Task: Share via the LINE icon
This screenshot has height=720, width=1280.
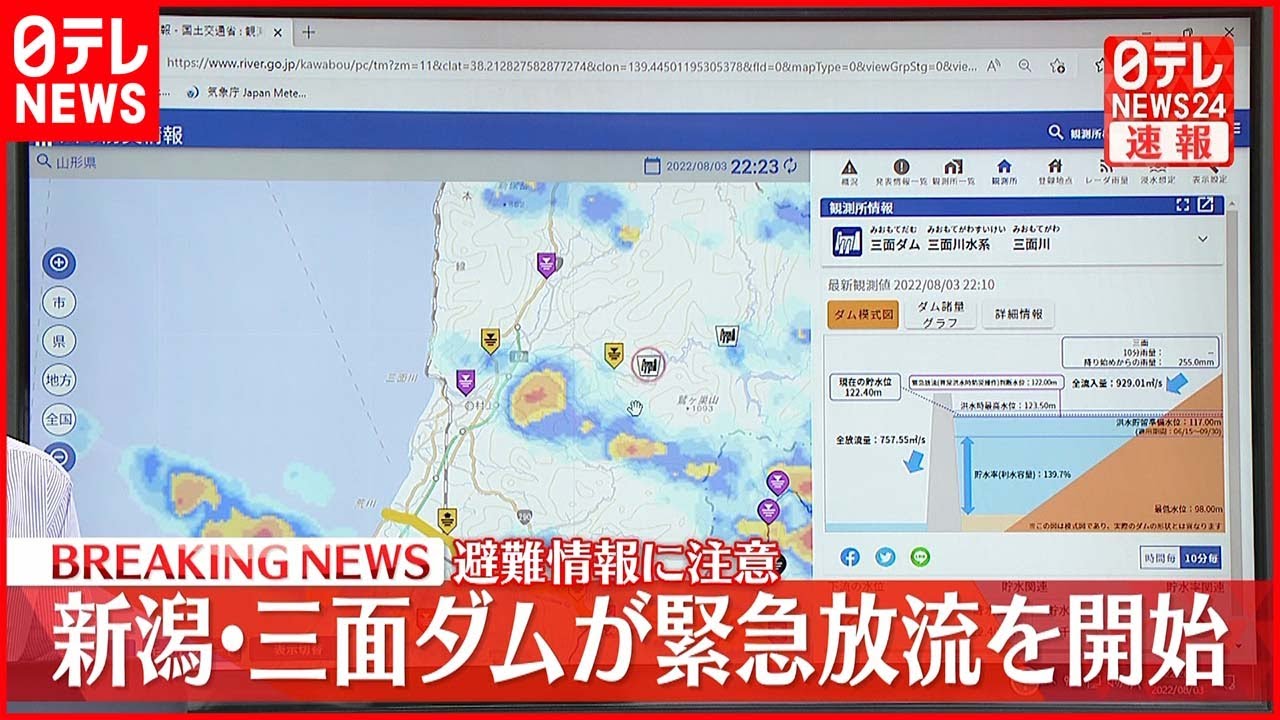Action: pos(920,557)
